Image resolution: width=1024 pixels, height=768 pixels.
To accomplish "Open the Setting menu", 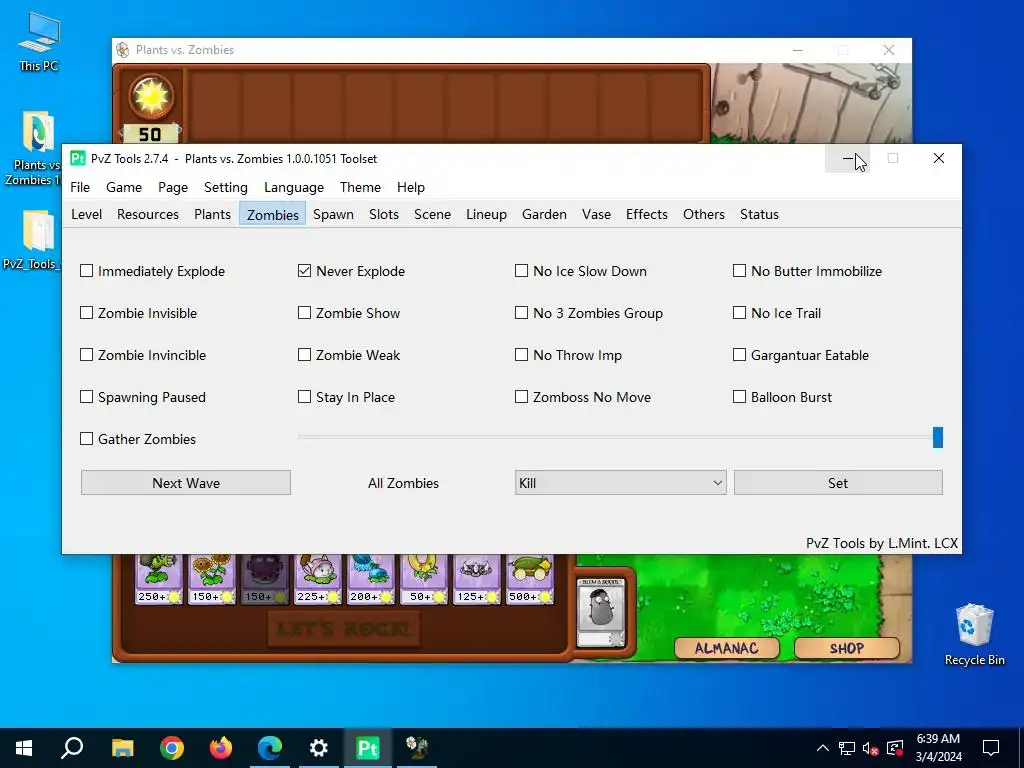I will pos(226,187).
